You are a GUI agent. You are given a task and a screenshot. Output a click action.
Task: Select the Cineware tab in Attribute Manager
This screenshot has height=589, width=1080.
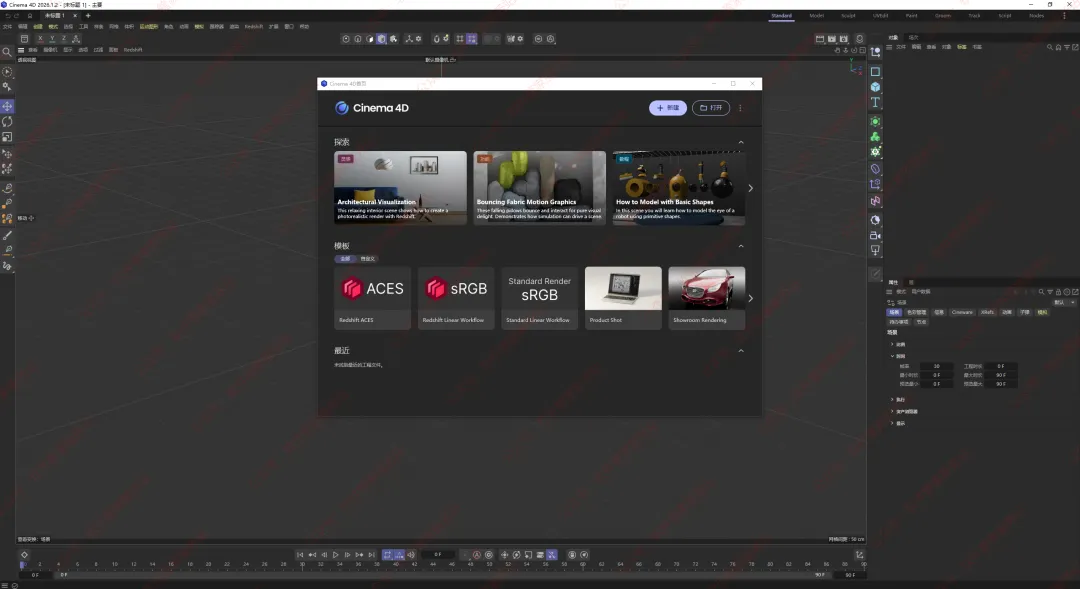tap(962, 312)
